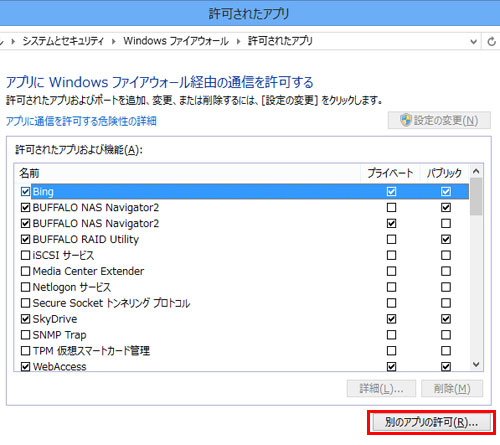Image resolution: width=500 pixels, height=445 pixels.
Task: Click the 詳細 button
Action: coord(381,388)
